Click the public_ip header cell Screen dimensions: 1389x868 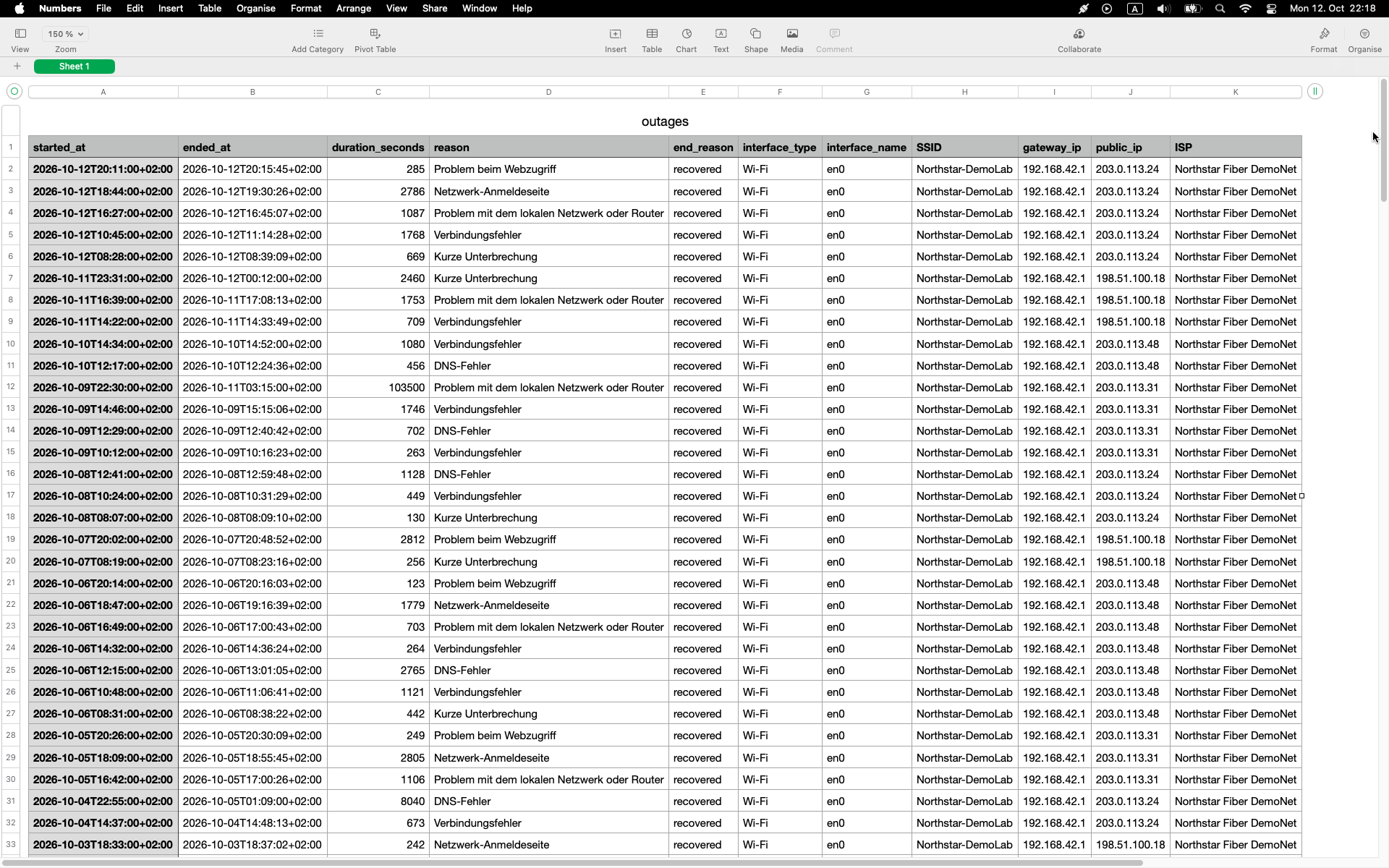click(x=1131, y=148)
